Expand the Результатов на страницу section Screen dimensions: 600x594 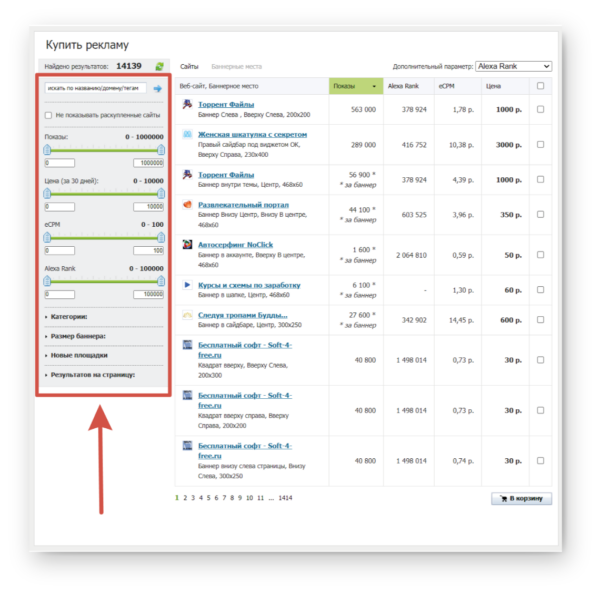click(90, 375)
